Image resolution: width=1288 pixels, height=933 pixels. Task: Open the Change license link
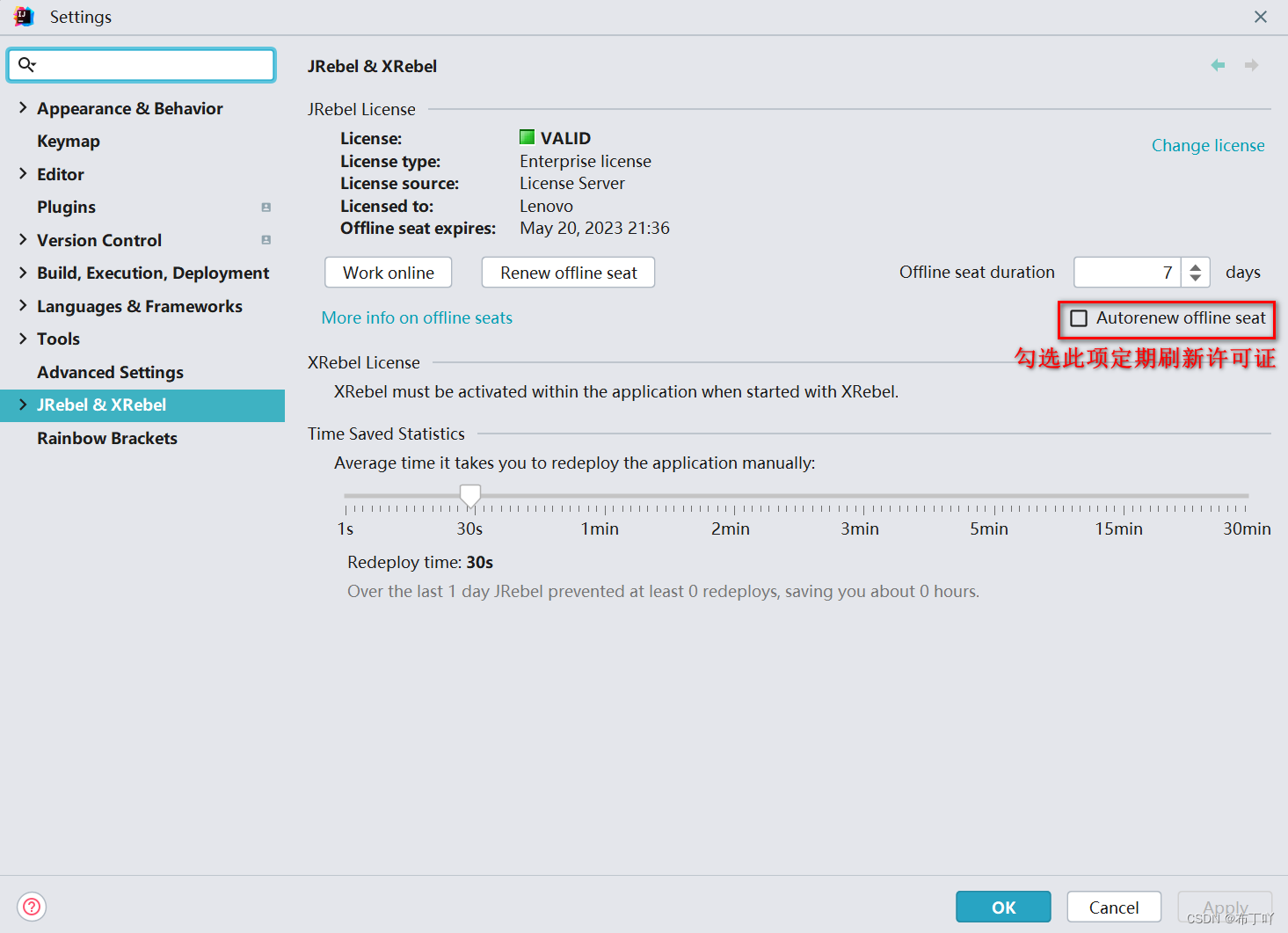tap(1208, 145)
